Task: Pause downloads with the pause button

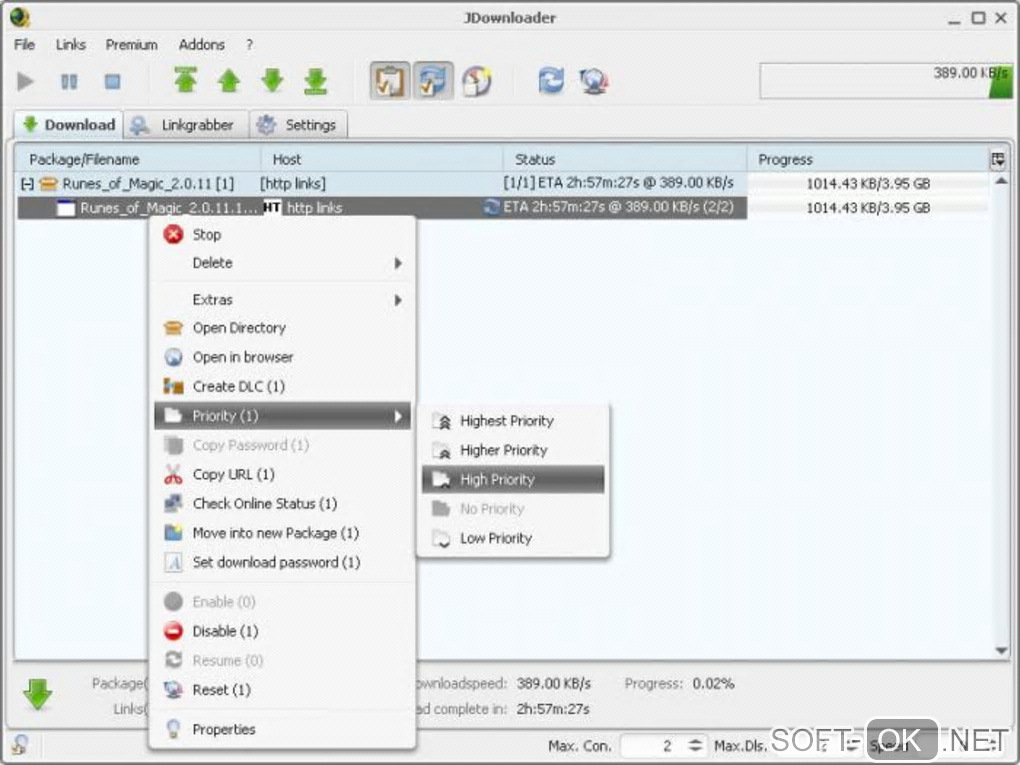Action: click(x=69, y=81)
